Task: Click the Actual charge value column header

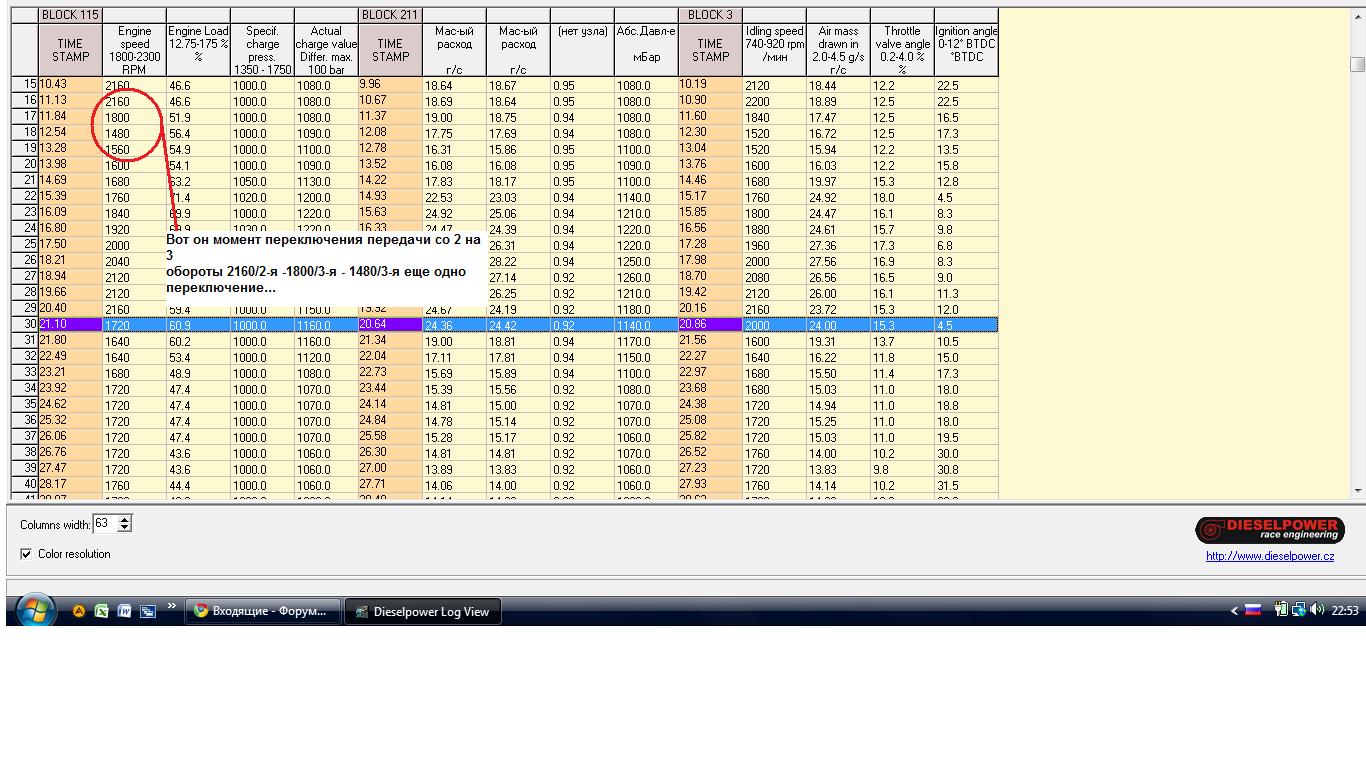Action: pyautogui.click(x=326, y=50)
